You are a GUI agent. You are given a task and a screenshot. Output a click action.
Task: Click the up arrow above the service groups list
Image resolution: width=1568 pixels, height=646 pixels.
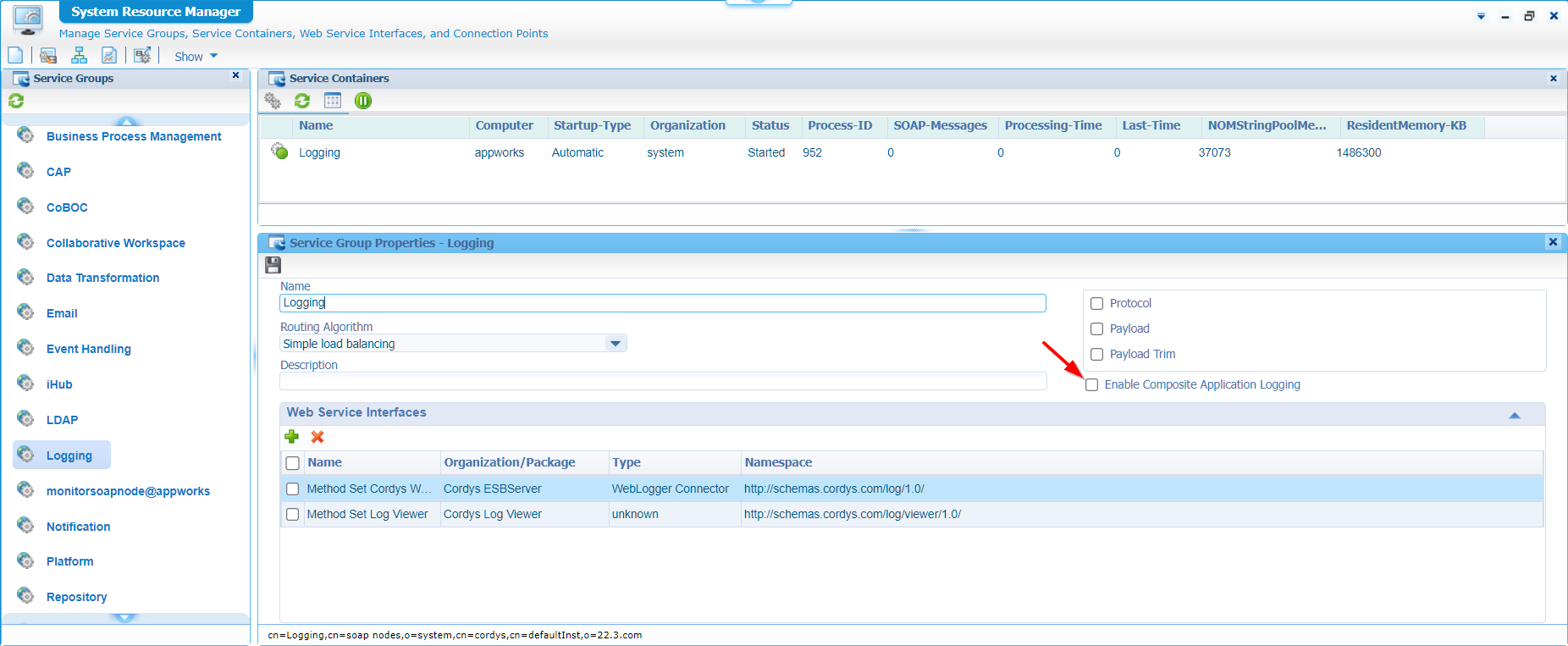click(126, 121)
